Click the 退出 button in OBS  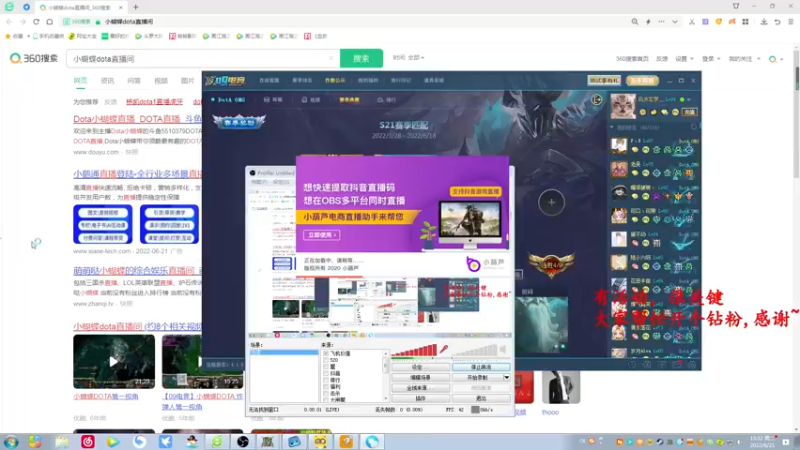click(481, 398)
